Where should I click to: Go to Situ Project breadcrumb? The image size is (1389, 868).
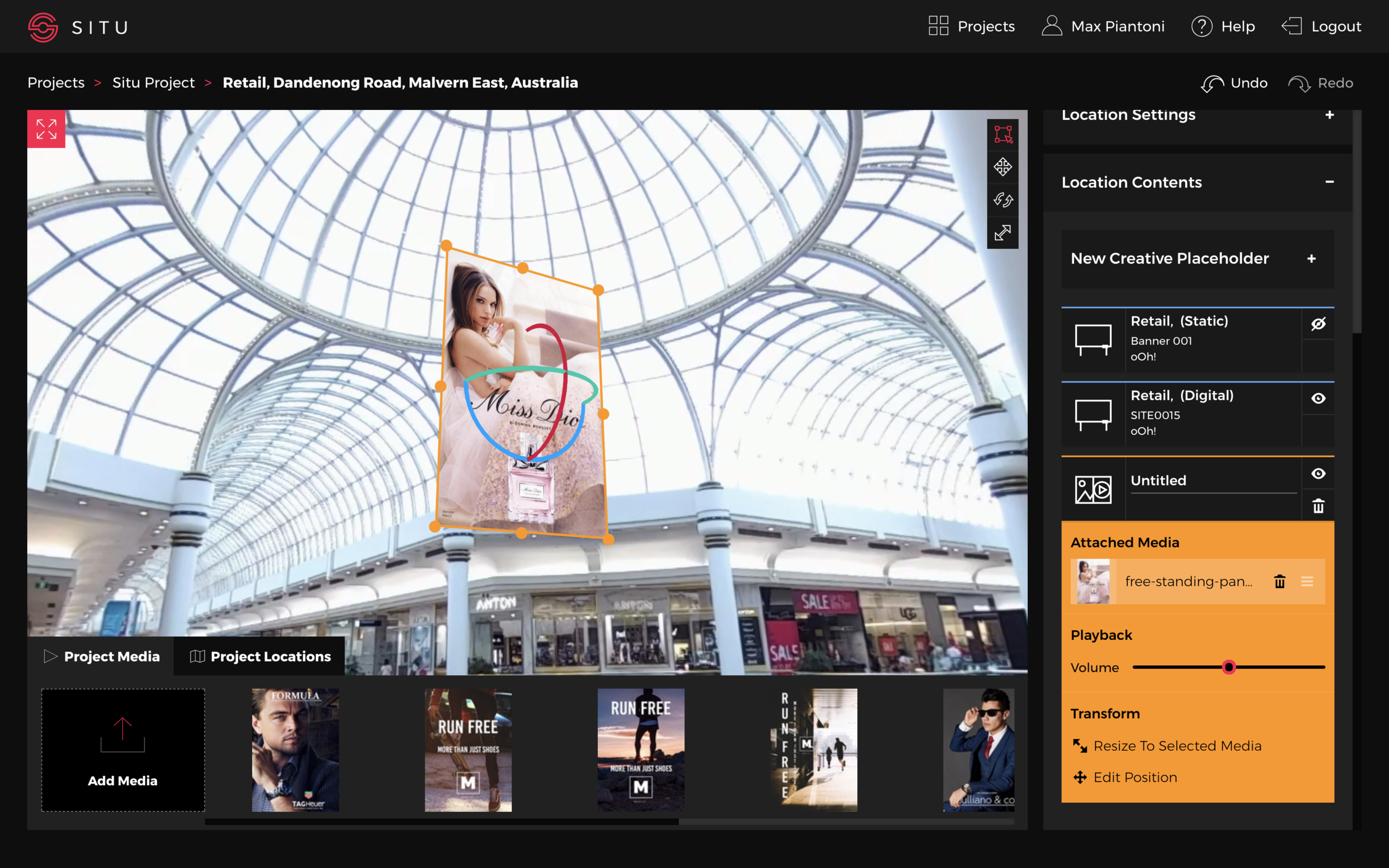click(153, 83)
